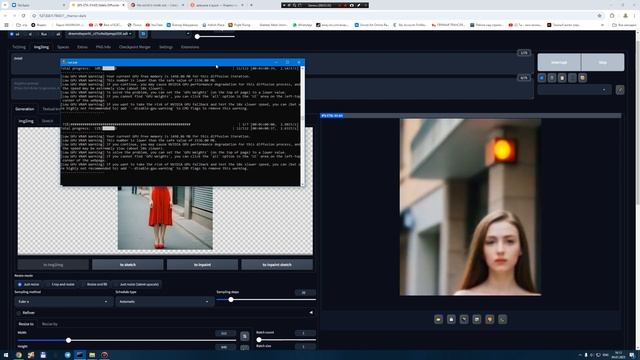Select the xl UI preset radio
Viewport: 640px width, 360px height.
[x=30, y=34]
